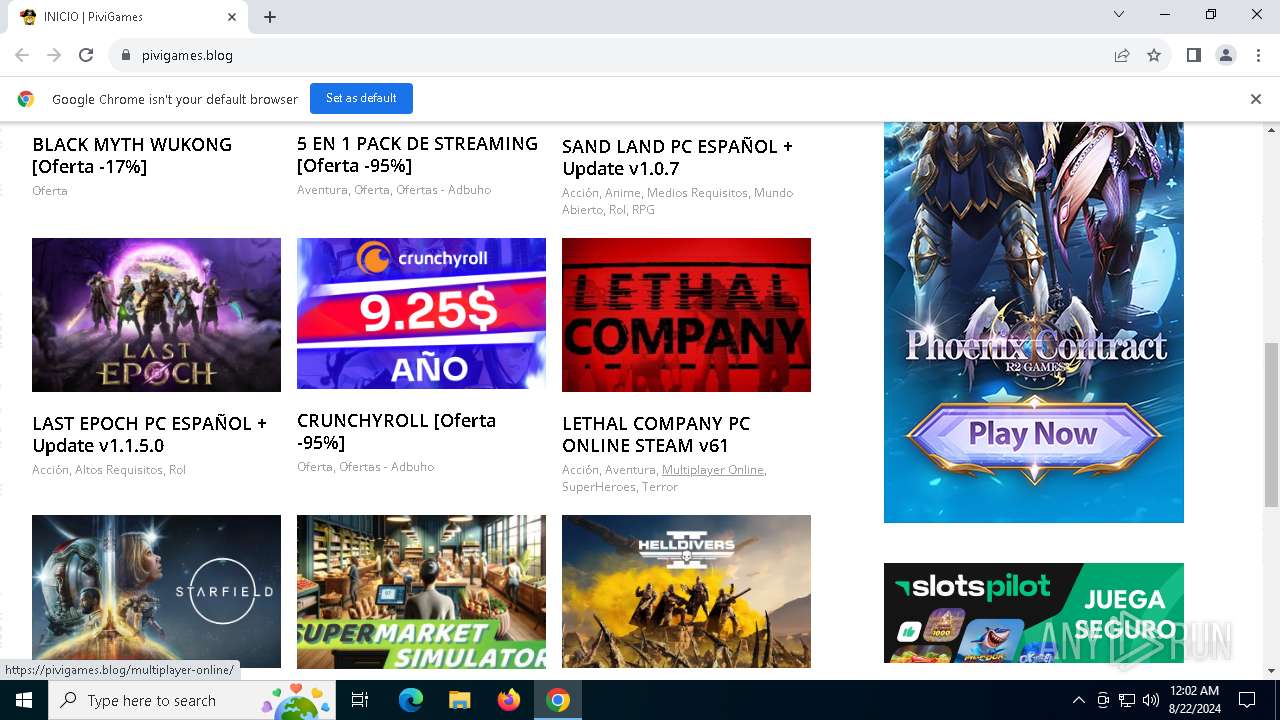Open the Windows Start menu

click(x=24, y=700)
